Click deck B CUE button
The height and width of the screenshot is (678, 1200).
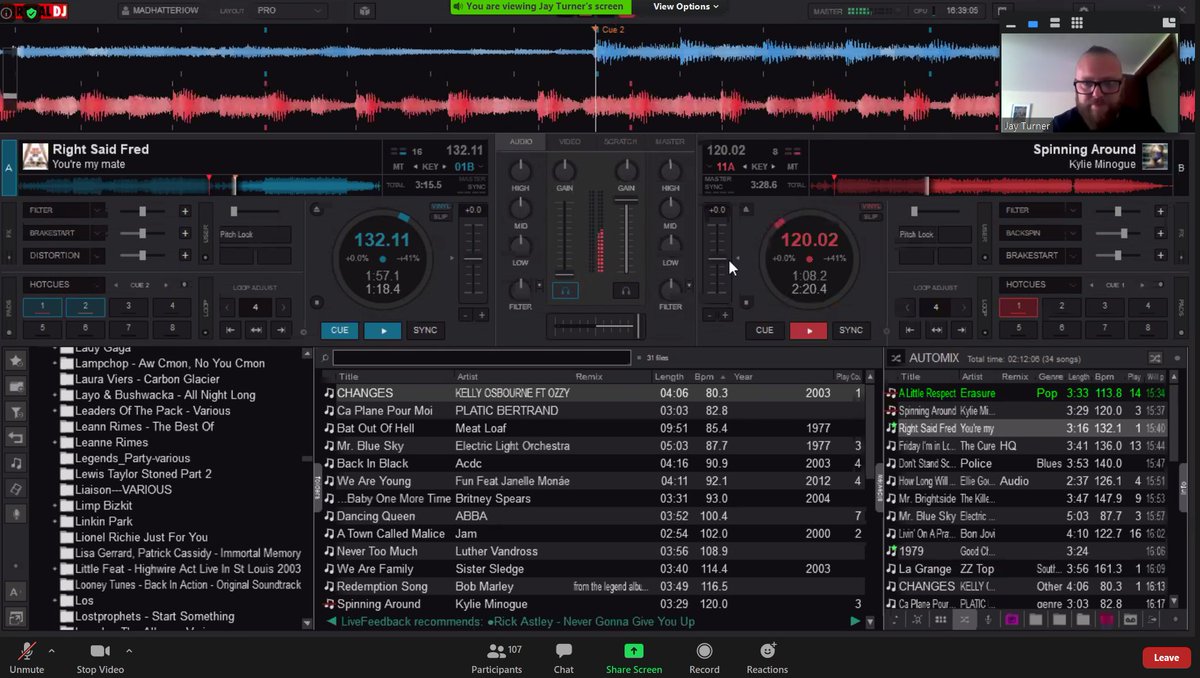(x=765, y=330)
